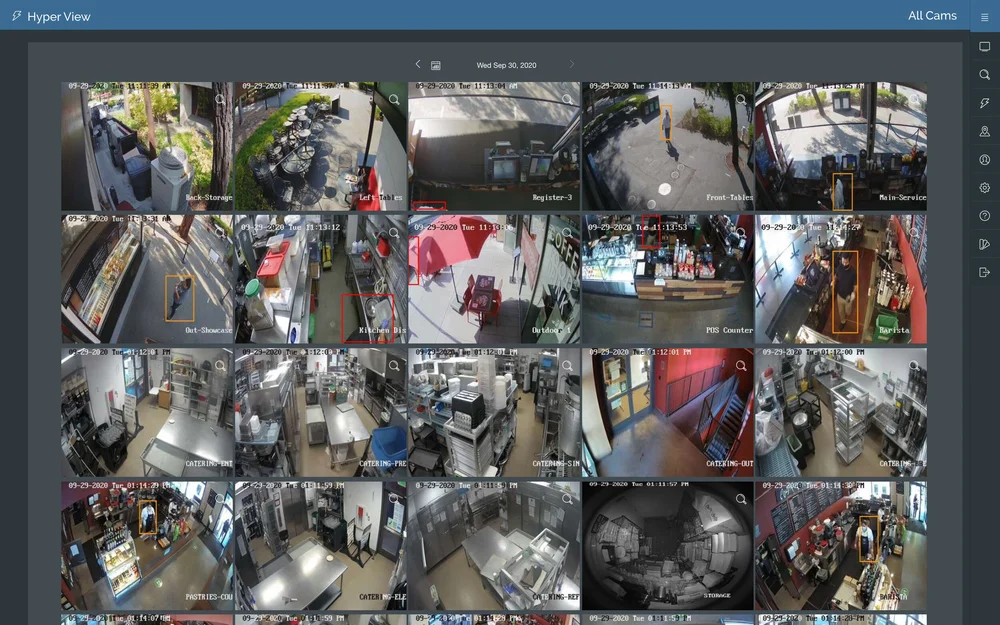Open the display view icon in the sidebar
The width and height of the screenshot is (1000, 625).
point(983,45)
